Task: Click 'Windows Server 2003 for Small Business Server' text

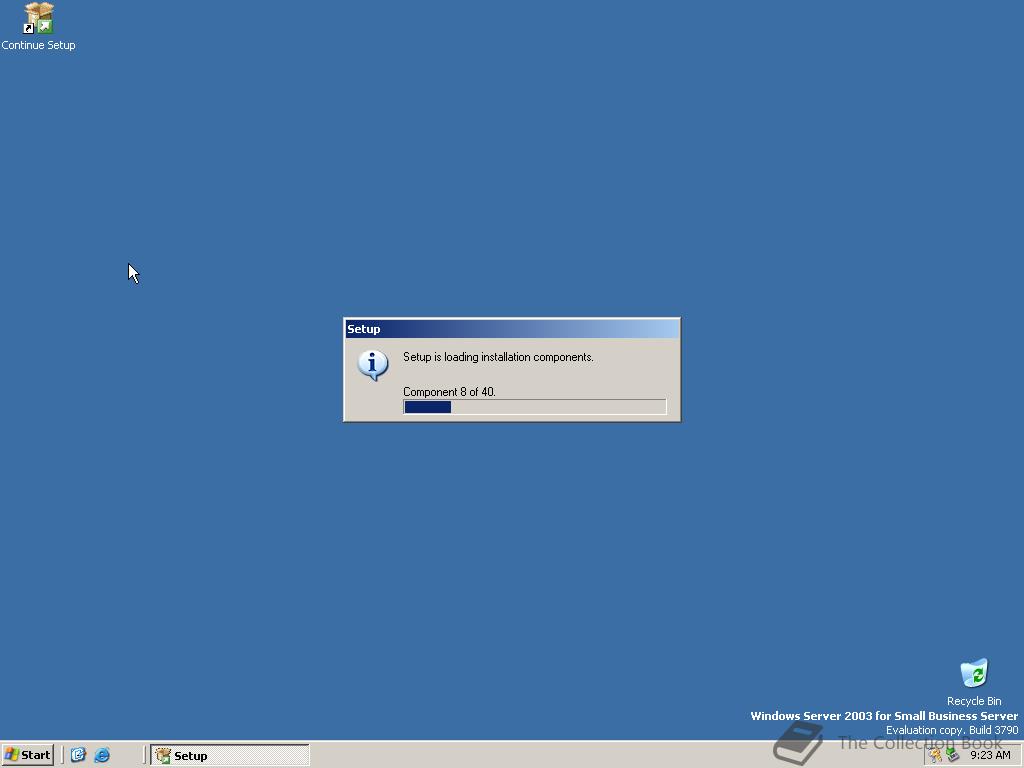Action: 884,716
